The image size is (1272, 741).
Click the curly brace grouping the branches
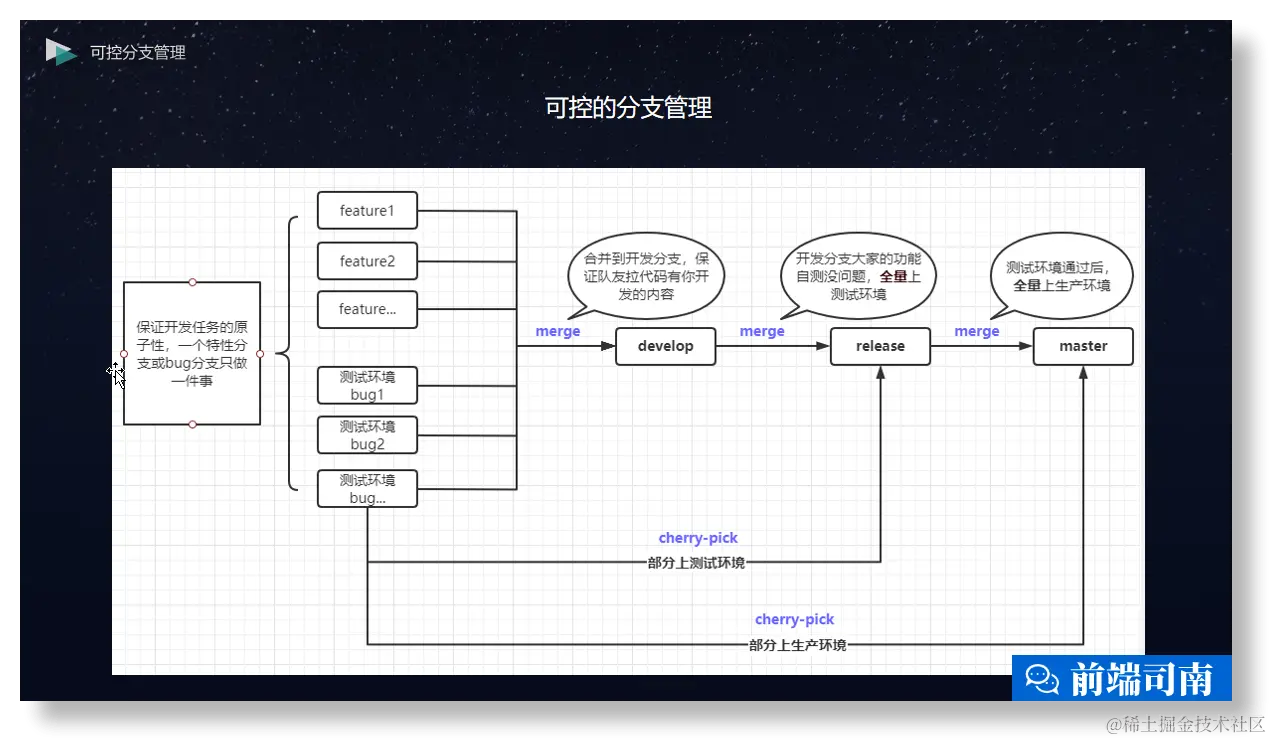tap(287, 354)
